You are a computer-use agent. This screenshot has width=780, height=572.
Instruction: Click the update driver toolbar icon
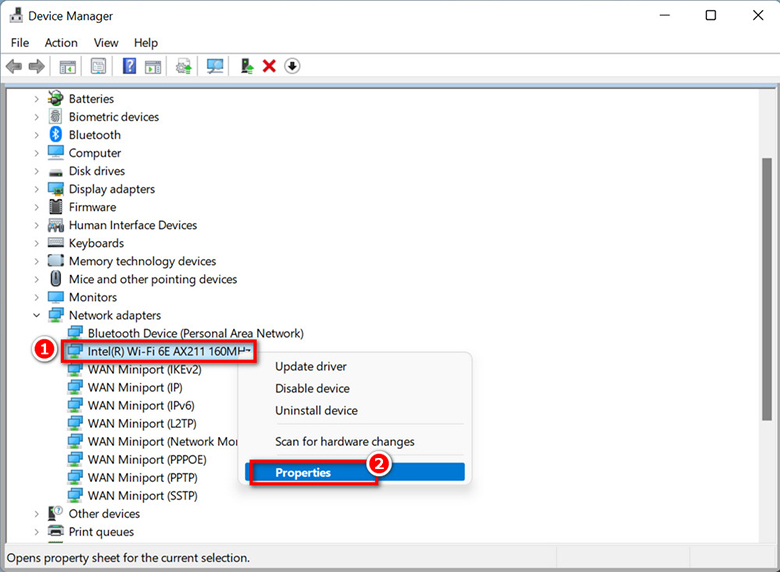(183, 66)
